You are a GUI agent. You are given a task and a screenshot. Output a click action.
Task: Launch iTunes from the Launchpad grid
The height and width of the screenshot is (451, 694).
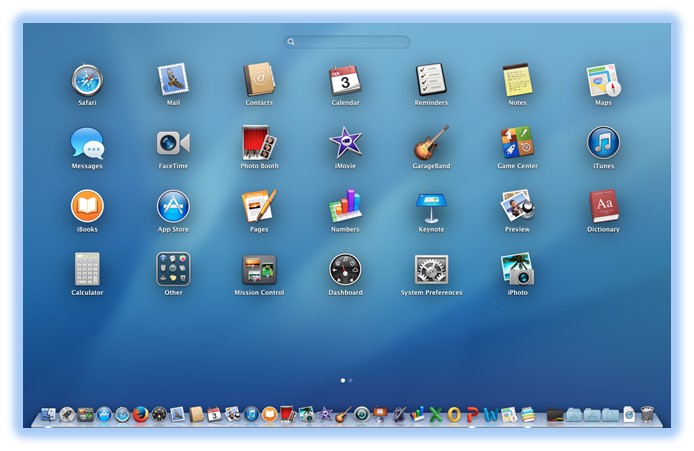click(x=603, y=143)
